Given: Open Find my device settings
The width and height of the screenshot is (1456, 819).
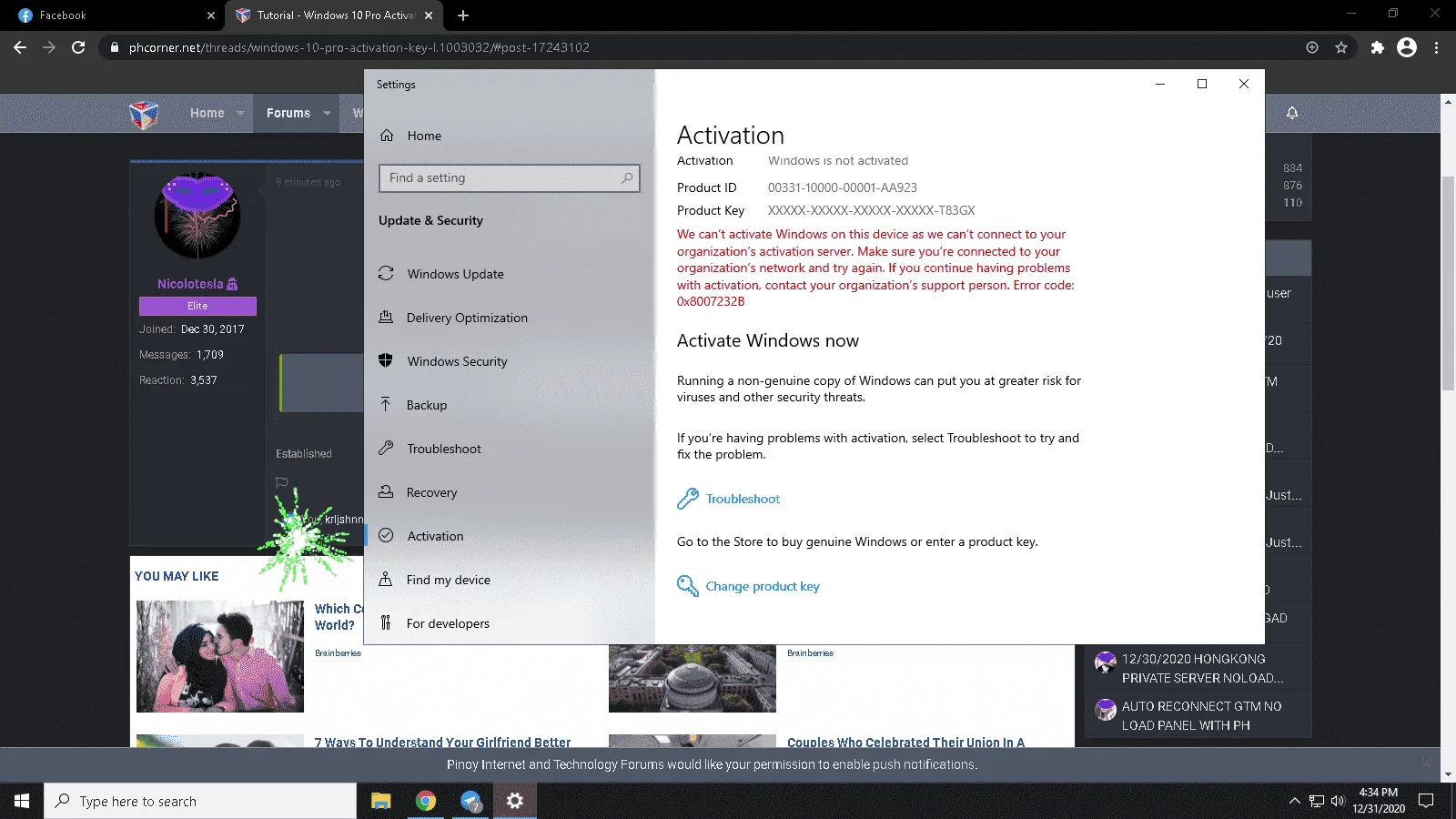Looking at the screenshot, I should click(435, 580).
